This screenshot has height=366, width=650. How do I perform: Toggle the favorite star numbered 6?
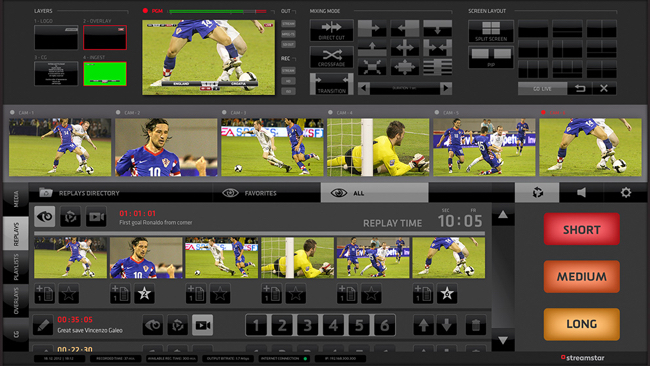[447, 293]
